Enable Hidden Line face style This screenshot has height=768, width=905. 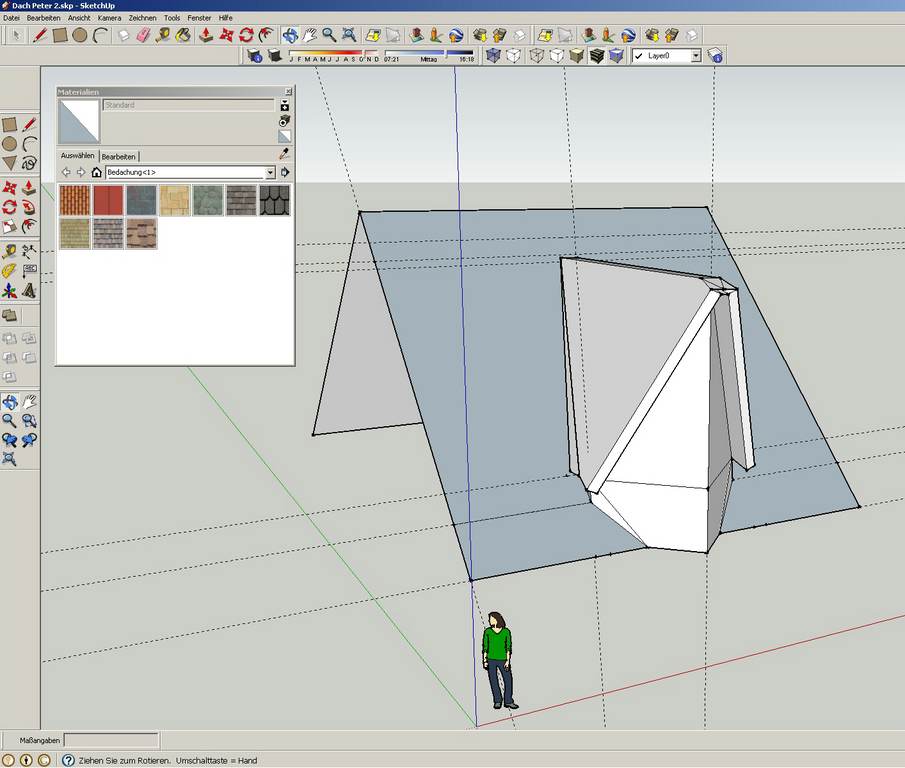tap(557, 55)
